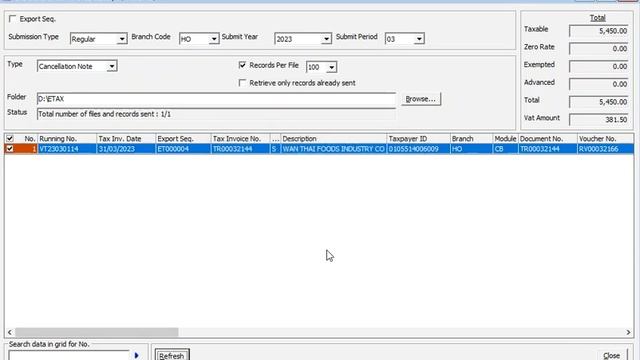Click the search arrow icon beside search box
This screenshot has width=640, height=360.
pos(136,356)
